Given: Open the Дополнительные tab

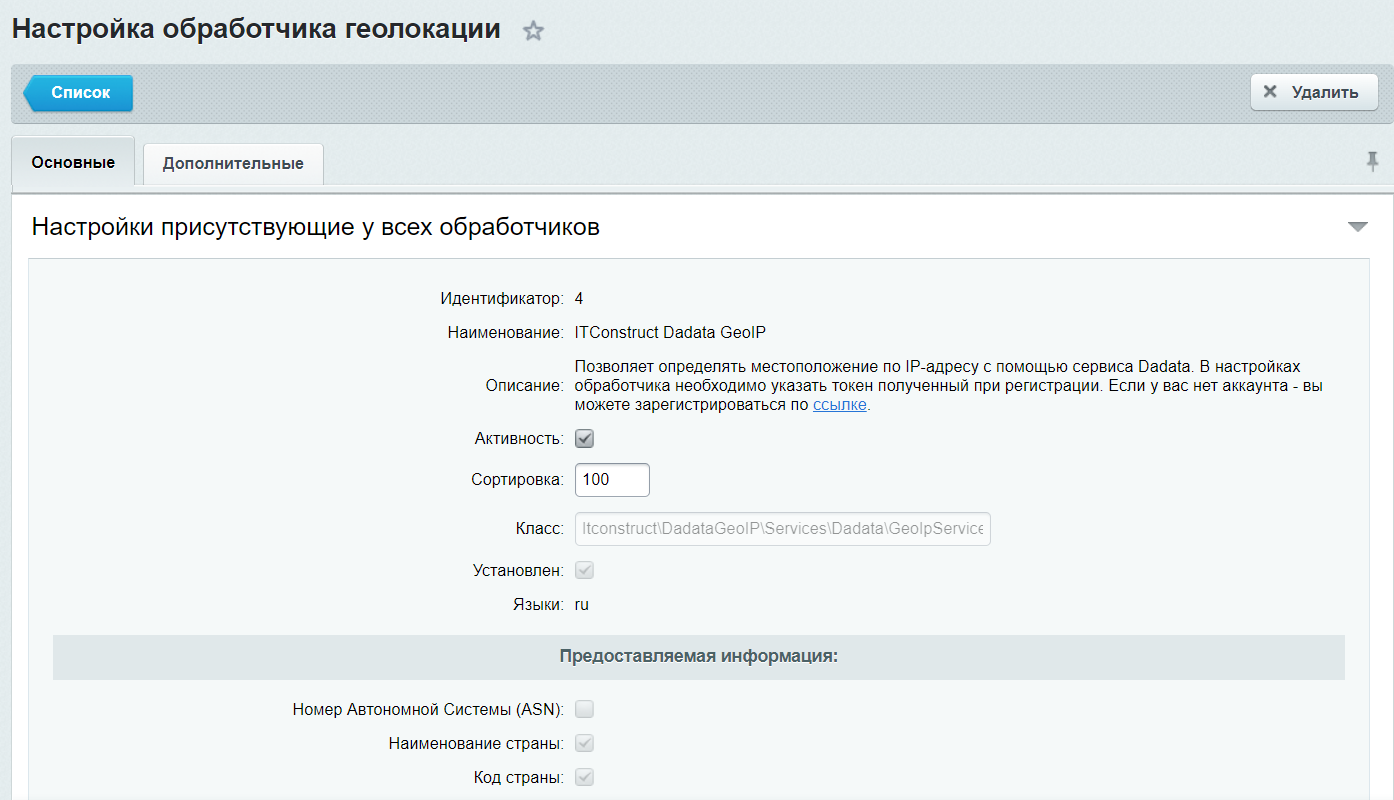Looking at the screenshot, I should pyautogui.click(x=233, y=163).
